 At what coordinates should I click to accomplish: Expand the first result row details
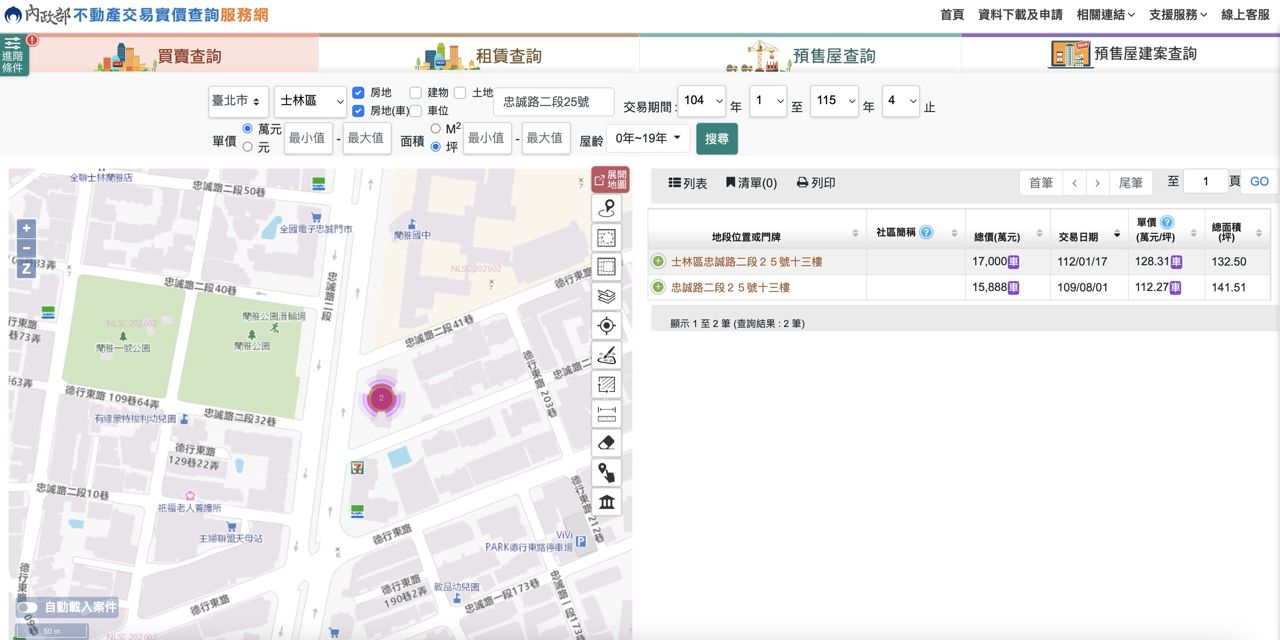(658, 261)
